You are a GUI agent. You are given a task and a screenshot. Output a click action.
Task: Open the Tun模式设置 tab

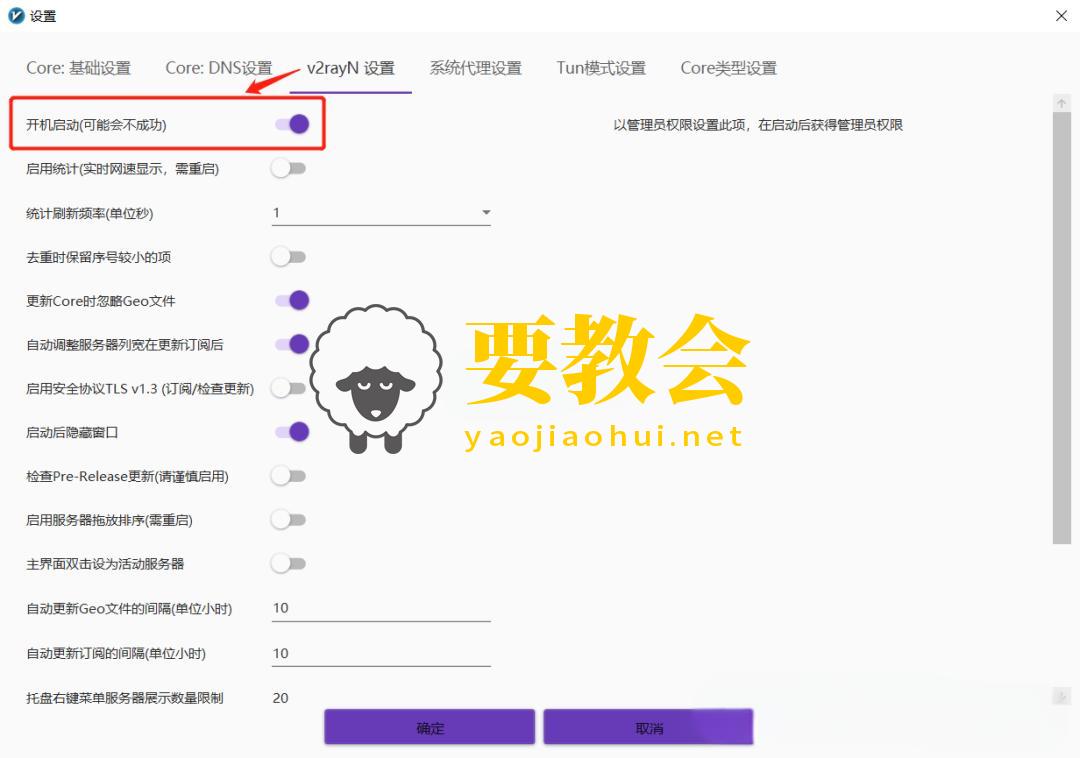coord(601,68)
